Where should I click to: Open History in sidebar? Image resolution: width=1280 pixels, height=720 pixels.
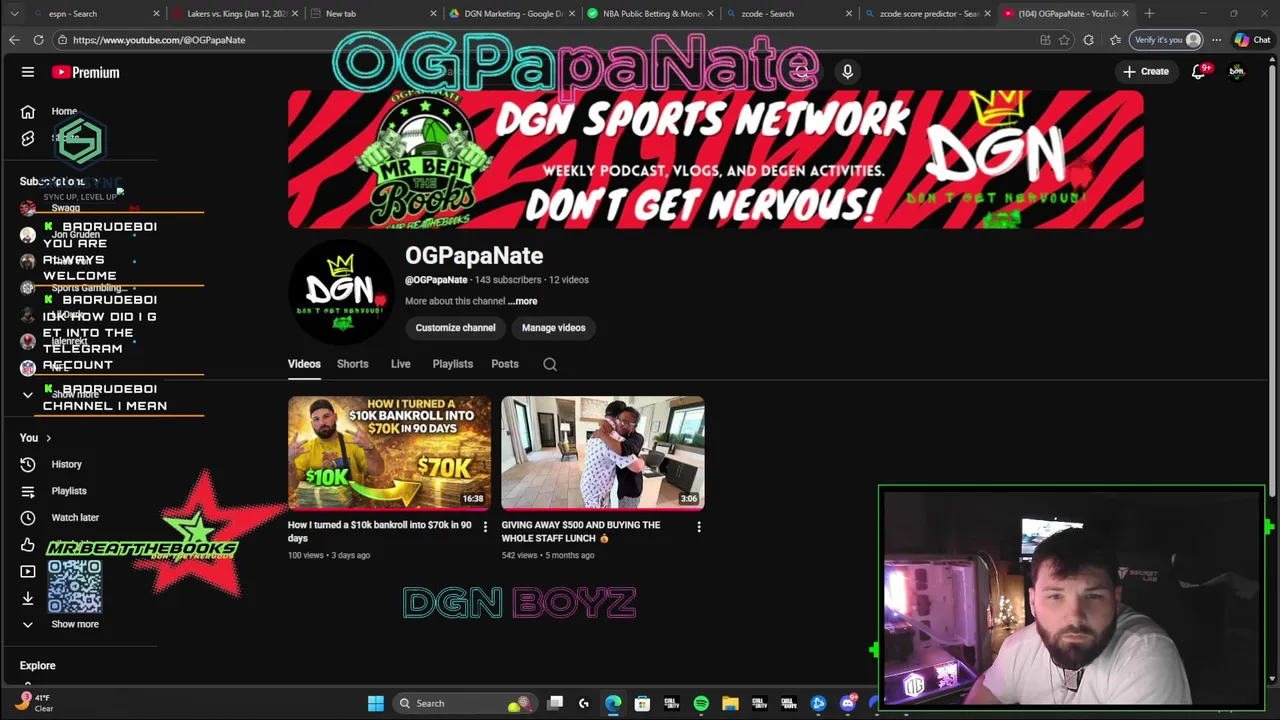pos(66,464)
